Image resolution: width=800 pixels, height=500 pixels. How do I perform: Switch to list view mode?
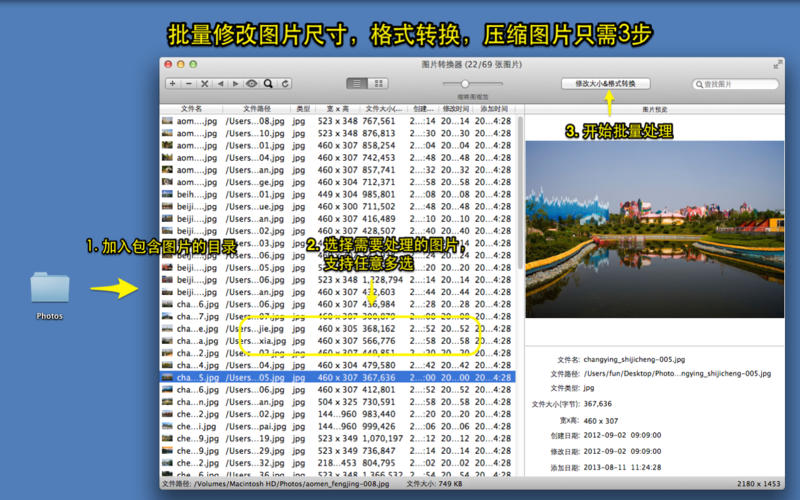pos(356,84)
